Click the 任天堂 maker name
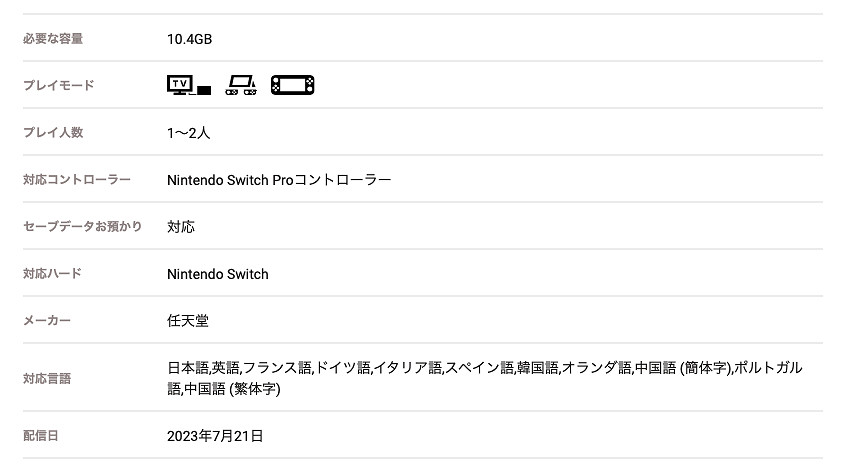Viewport: 844px width, 464px height. (188, 321)
